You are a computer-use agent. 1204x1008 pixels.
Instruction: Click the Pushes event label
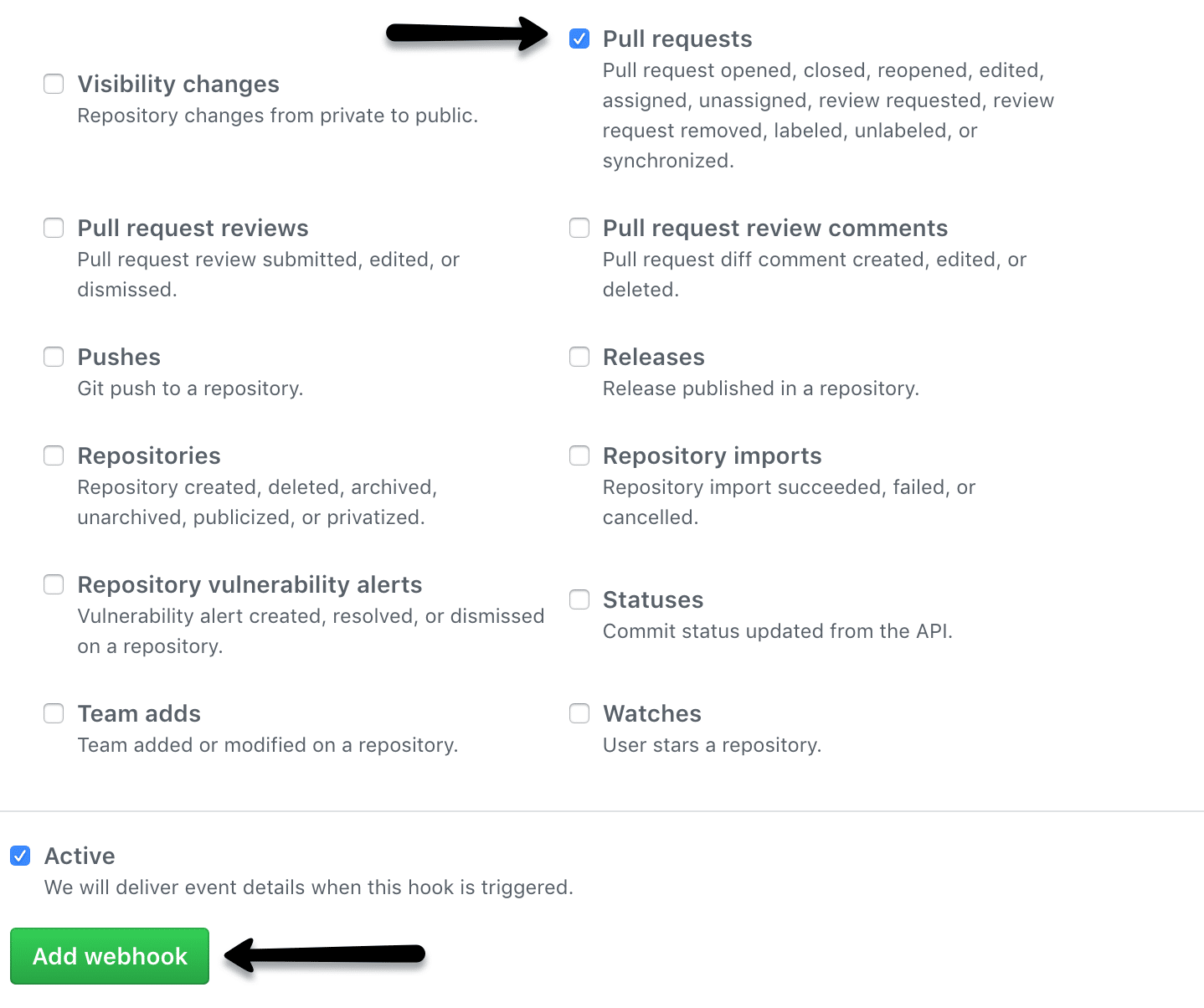coord(118,357)
